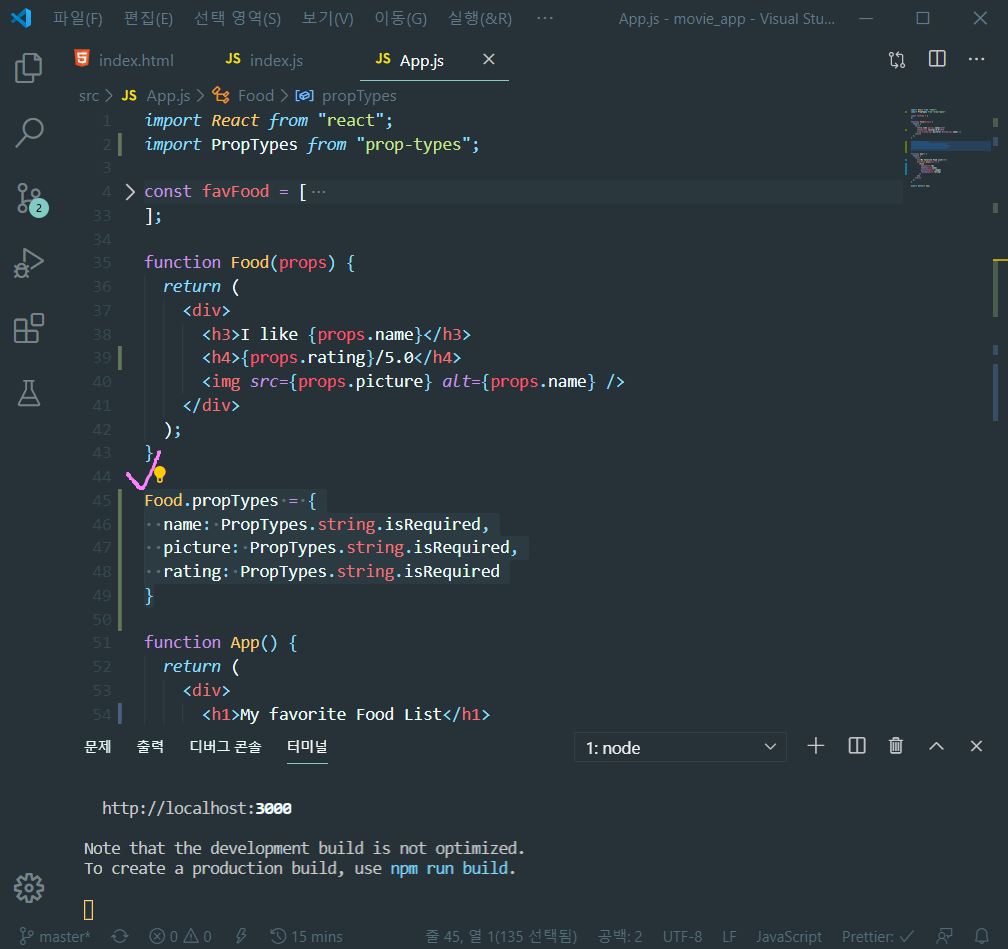The image size is (1008, 949).
Task: Open changes compare icon in editor toolbar
Action: click(x=897, y=60)
